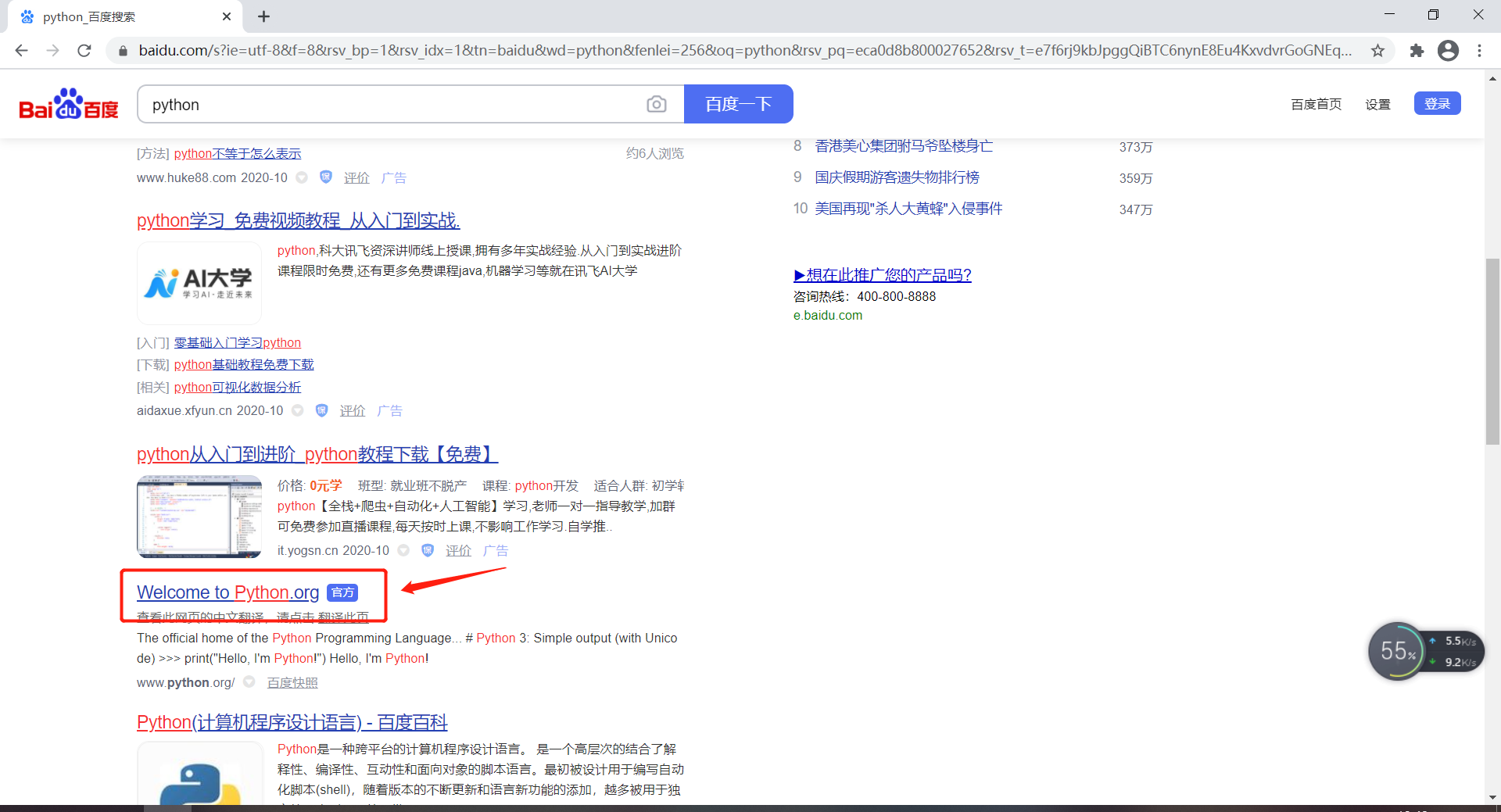Viewport: 1501px width, 812px height.
Task: Click 评价 next to www.huke88.com
Action: tap(356, 177)
